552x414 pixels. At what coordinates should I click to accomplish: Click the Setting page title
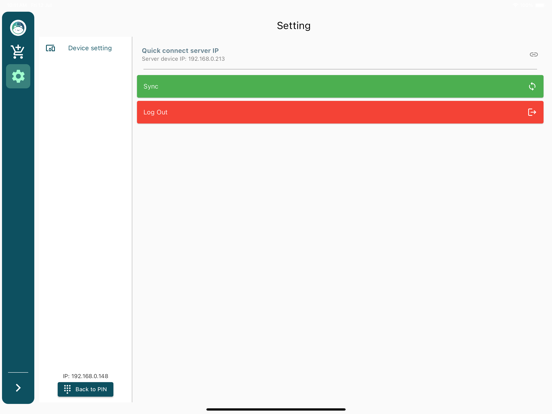[294, 26]
